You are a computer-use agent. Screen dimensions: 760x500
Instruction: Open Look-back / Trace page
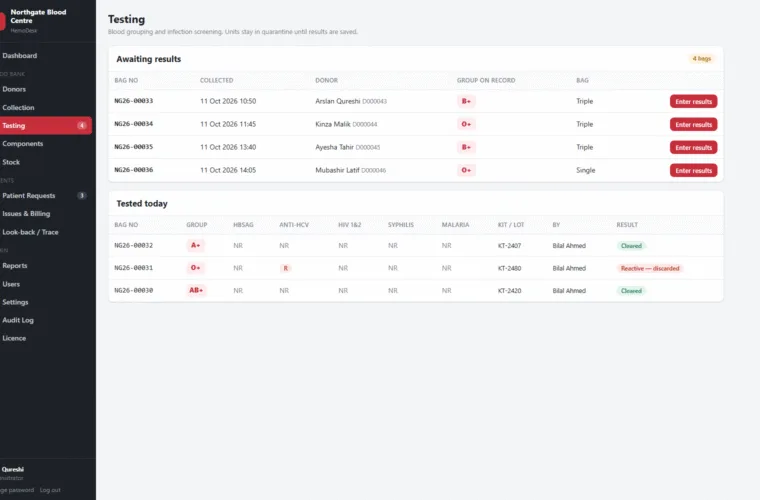point(30,232)
